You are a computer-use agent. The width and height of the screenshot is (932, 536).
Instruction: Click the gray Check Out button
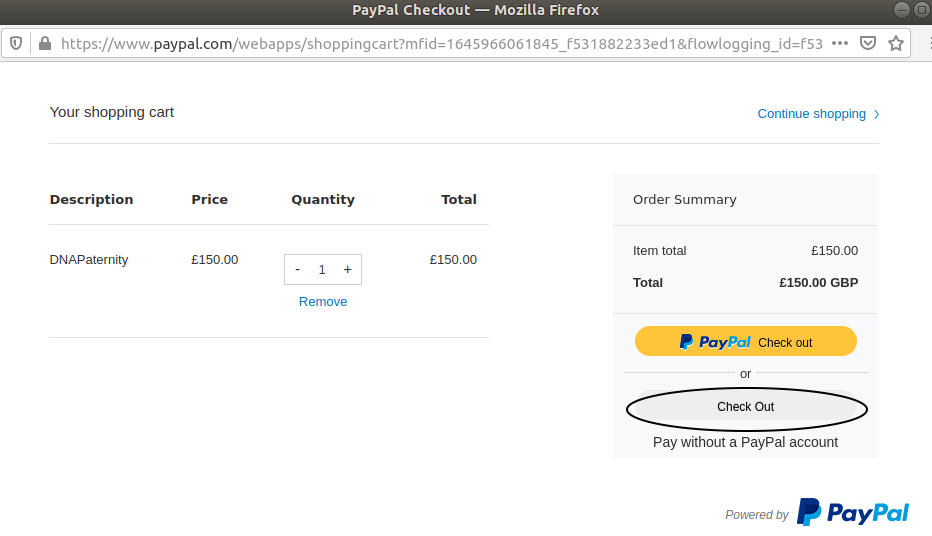tap(745, 407)
